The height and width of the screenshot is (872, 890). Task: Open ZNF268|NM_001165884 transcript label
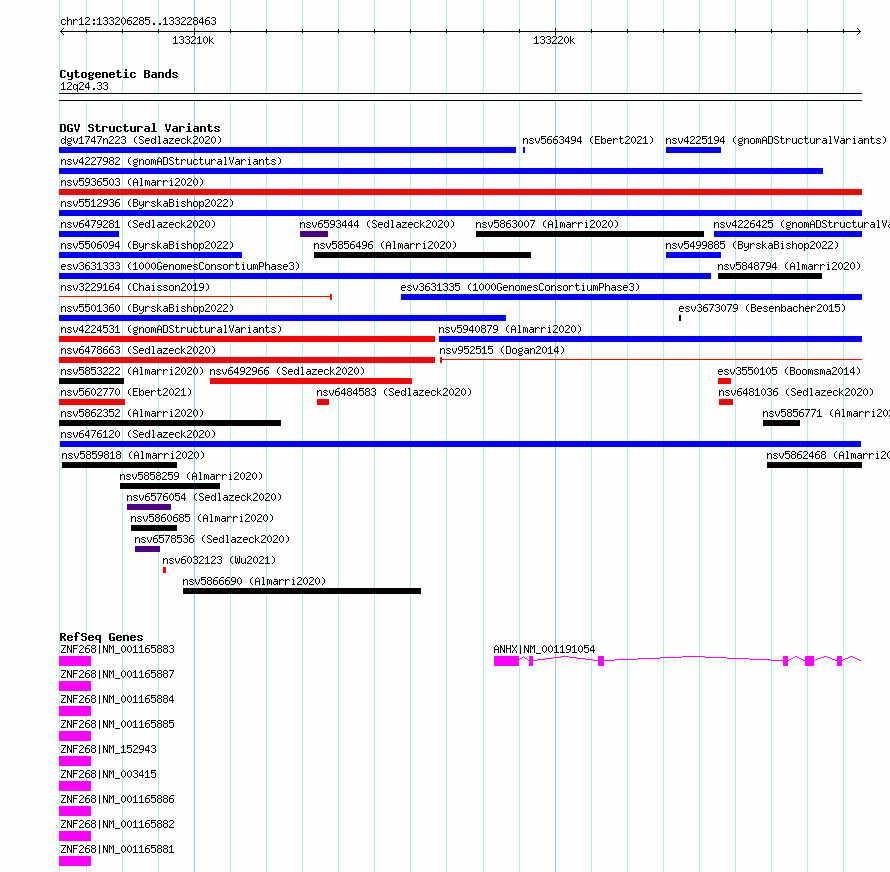coord(117,699)
